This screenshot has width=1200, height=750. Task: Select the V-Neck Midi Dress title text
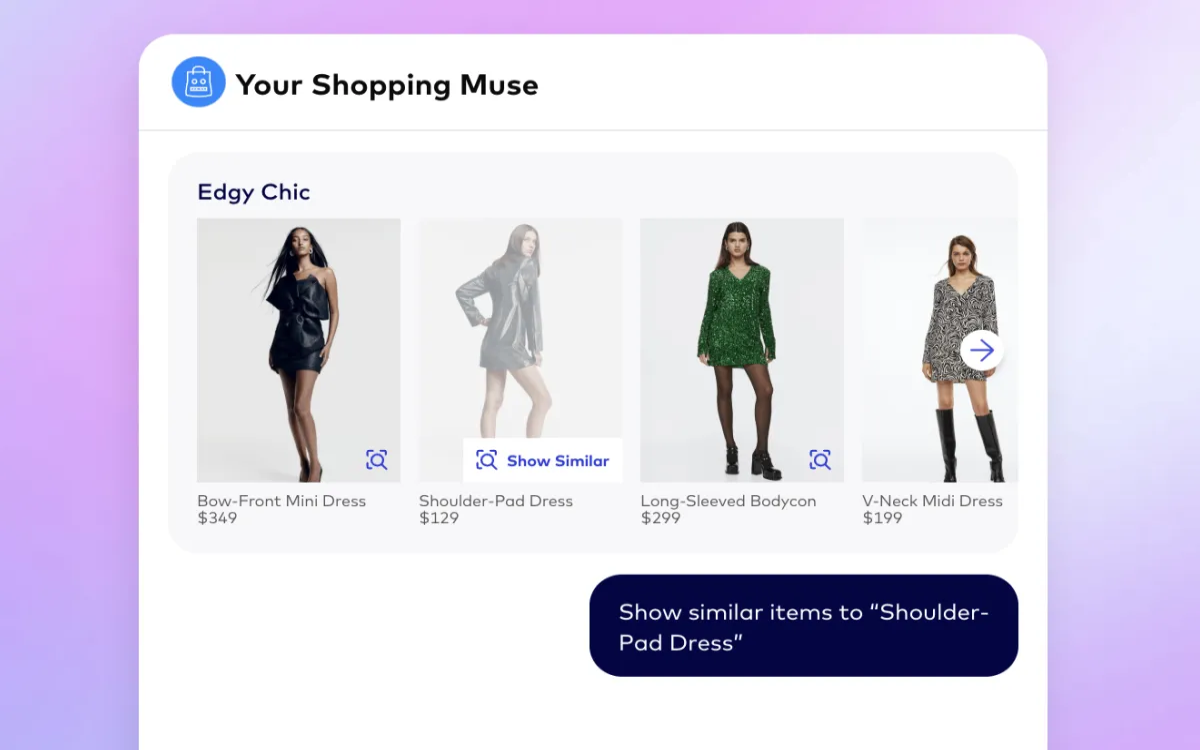932,501
